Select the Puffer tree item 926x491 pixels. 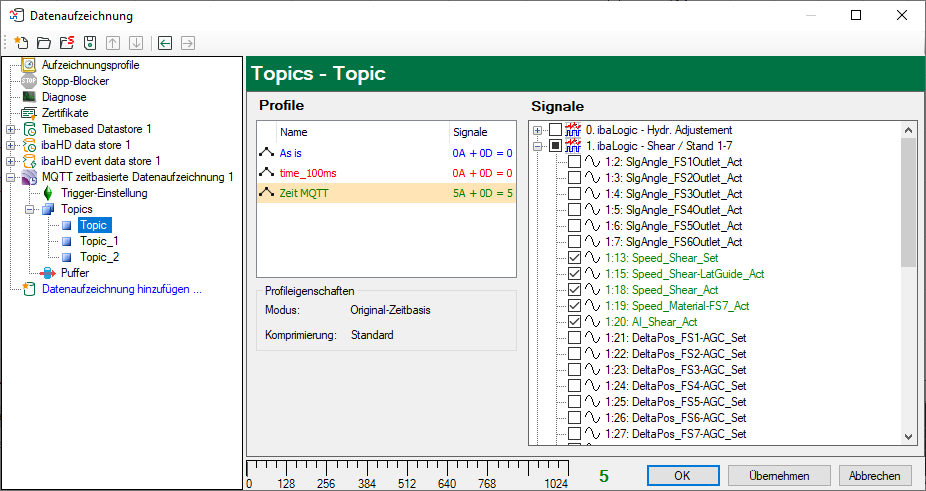(75, 273)
